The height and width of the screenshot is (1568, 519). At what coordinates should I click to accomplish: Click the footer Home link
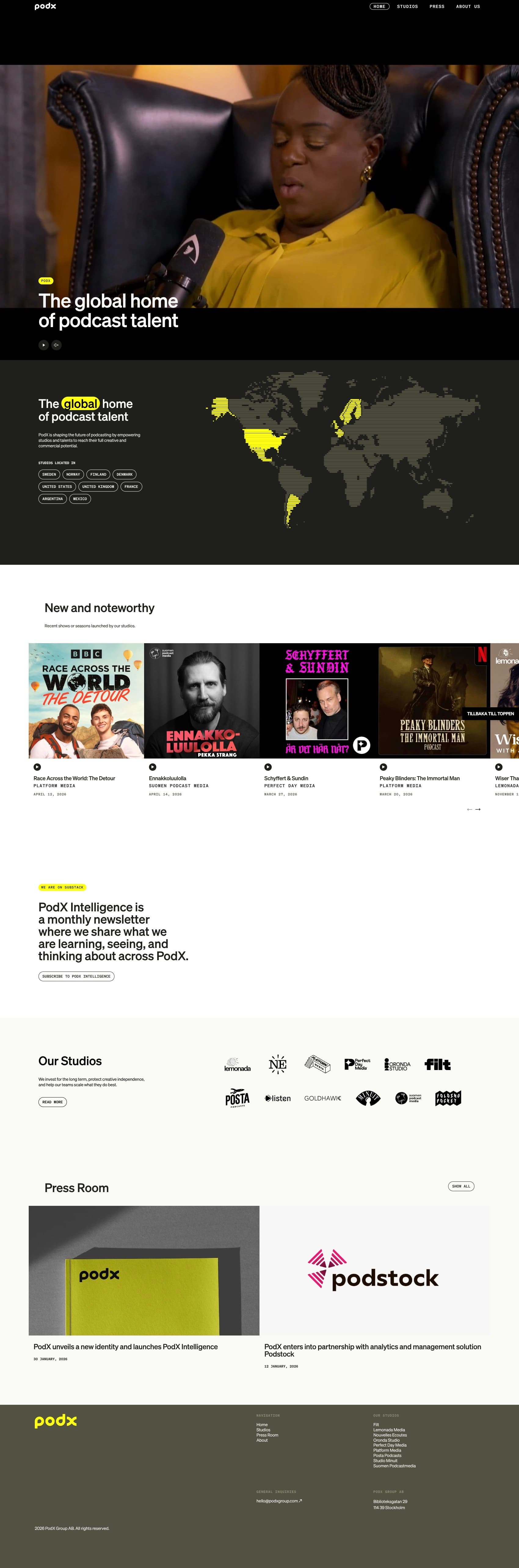tap(262, 1425)
